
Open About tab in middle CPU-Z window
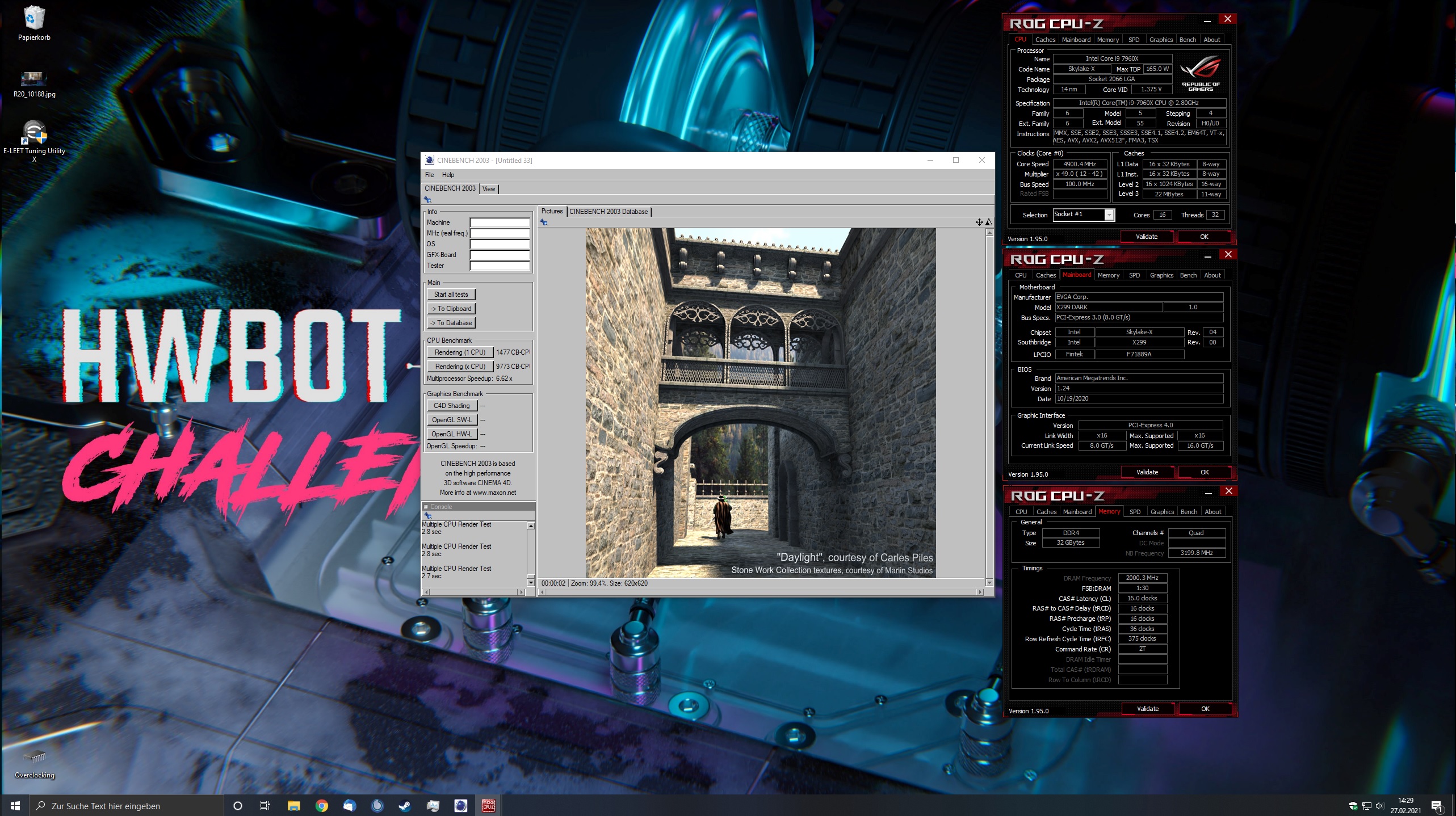(x=1212, y=275)
